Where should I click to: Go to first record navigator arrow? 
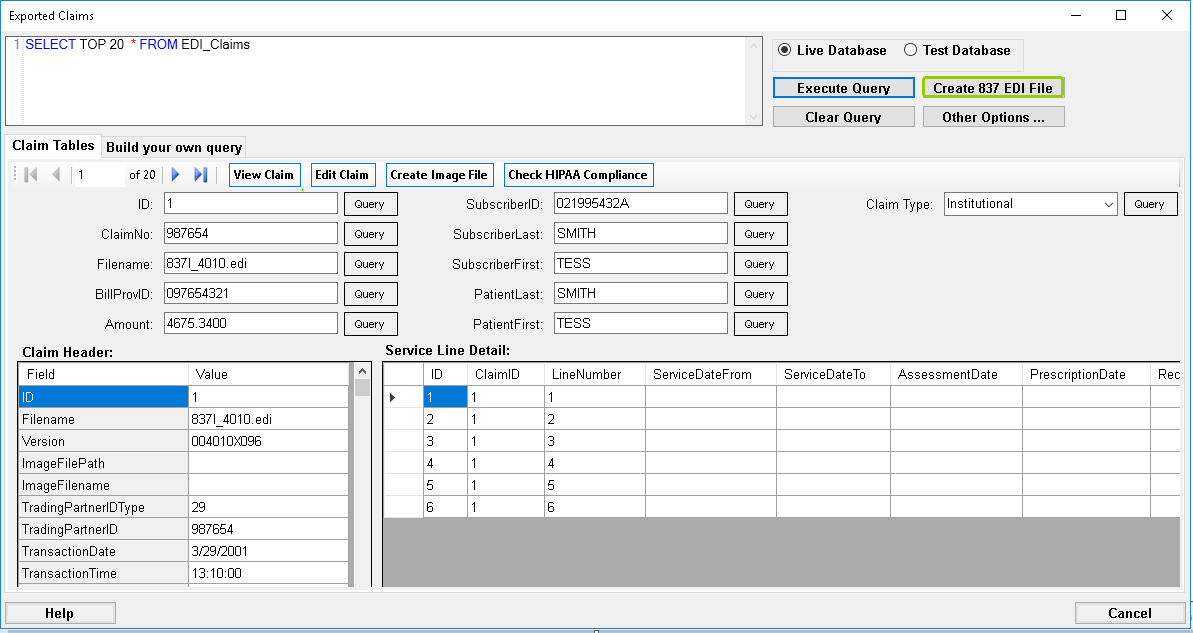[x=31, y=175]
